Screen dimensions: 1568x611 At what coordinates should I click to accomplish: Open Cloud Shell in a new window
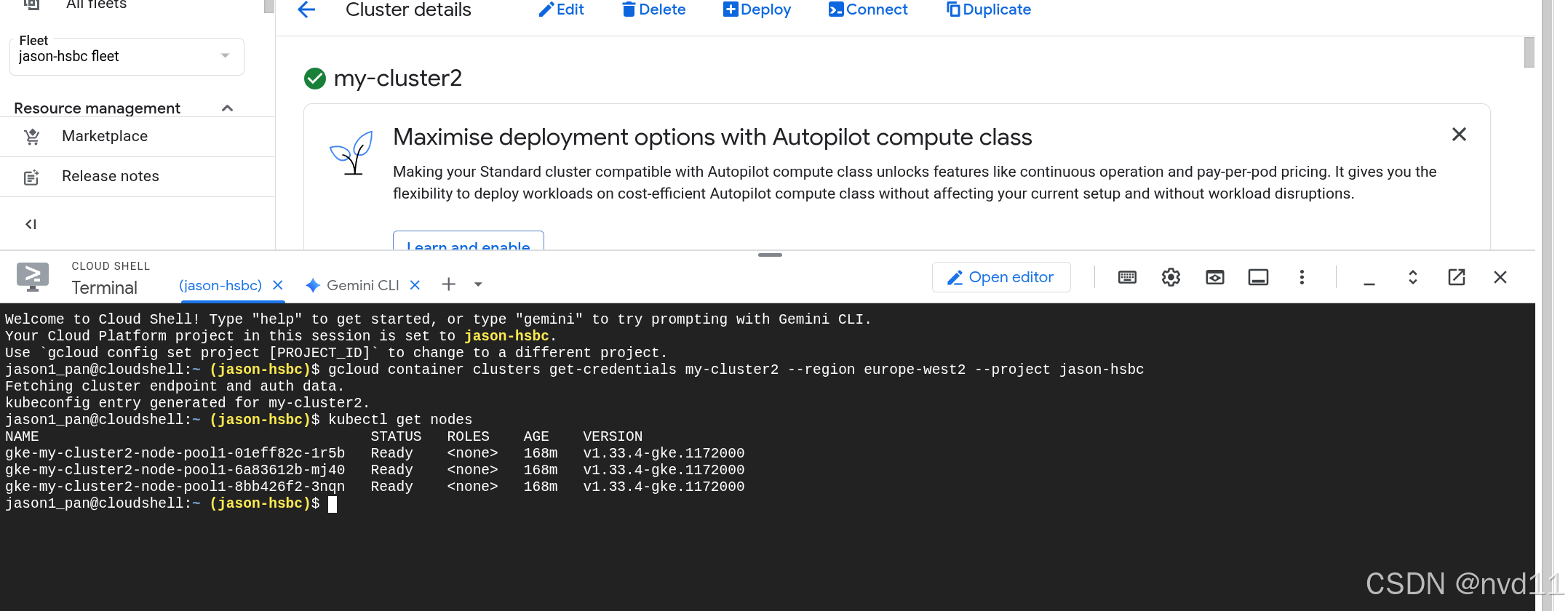point(1456,277)
